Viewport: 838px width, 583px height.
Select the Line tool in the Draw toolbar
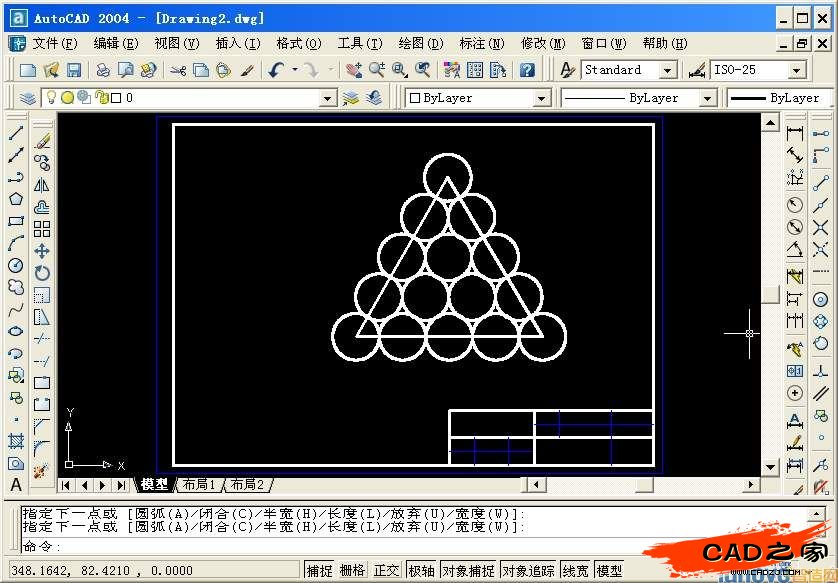[x=15, y=133]
